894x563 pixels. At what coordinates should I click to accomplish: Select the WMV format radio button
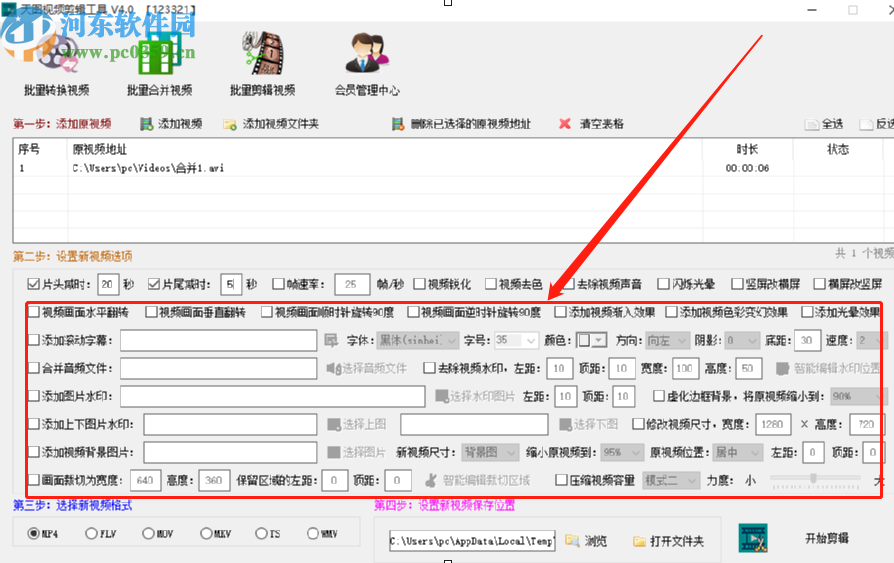click(313, 533)
